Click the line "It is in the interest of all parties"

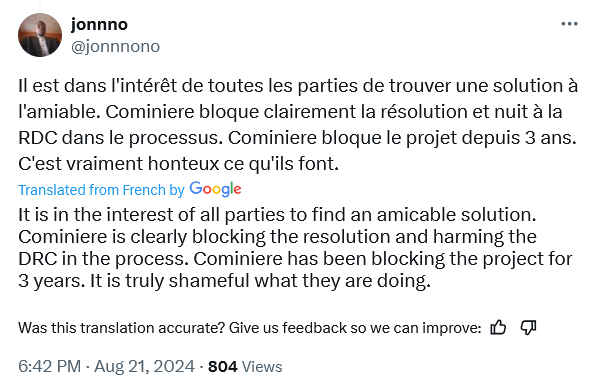coord(277,215)
